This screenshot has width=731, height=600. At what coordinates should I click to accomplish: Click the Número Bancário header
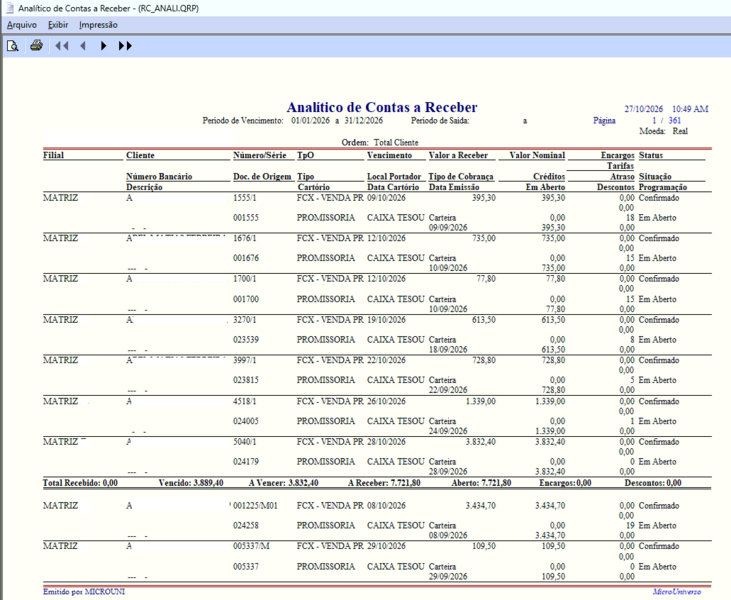tap(159, 177)
